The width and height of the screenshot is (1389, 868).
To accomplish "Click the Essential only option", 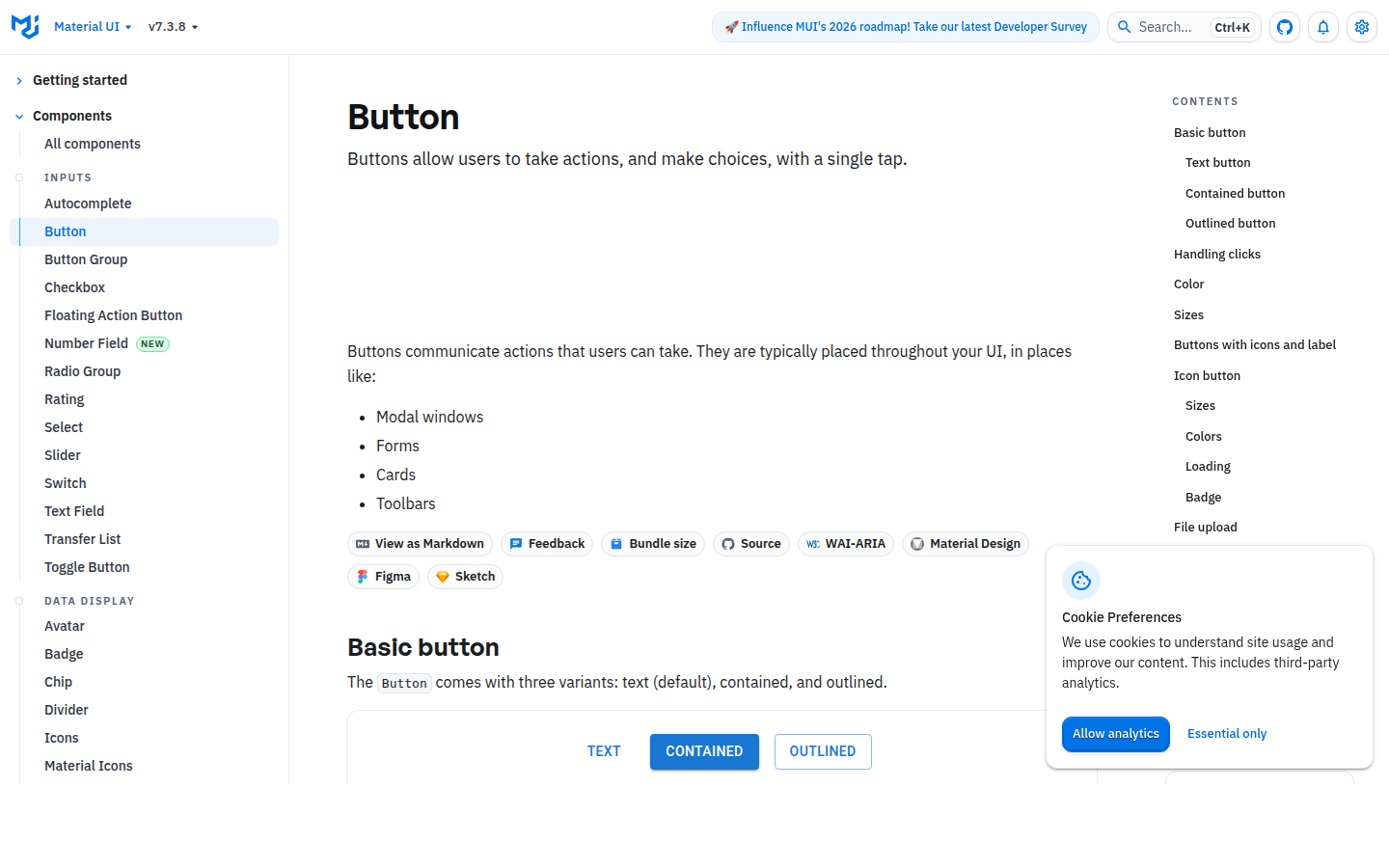I will [x=1227, y=734].
